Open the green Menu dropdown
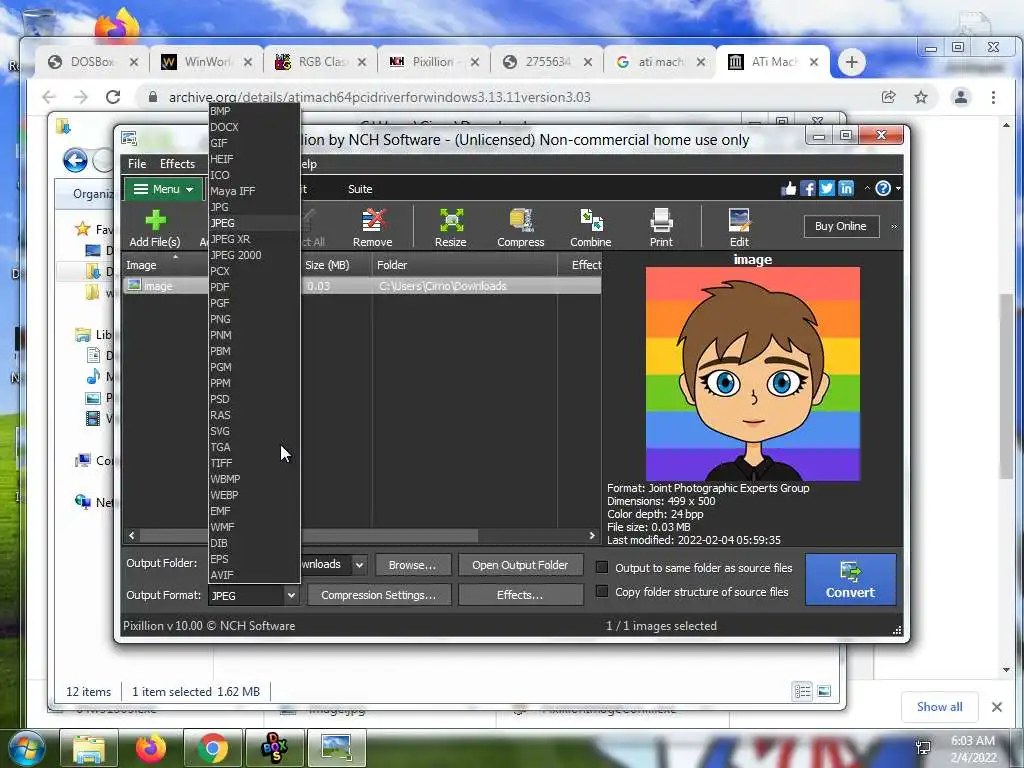Screen dimensions: 1024x768 pyautogui.click(x=163, y=189)
